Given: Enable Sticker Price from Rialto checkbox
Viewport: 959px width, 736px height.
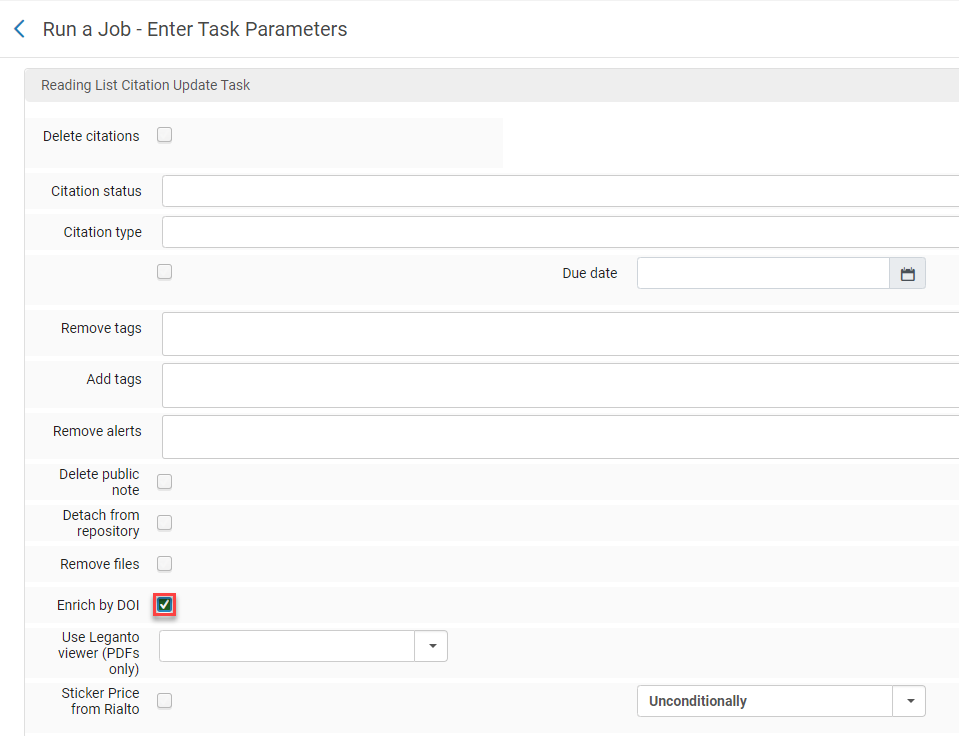Looking at the screenshot, I should [x=165, y=701].
